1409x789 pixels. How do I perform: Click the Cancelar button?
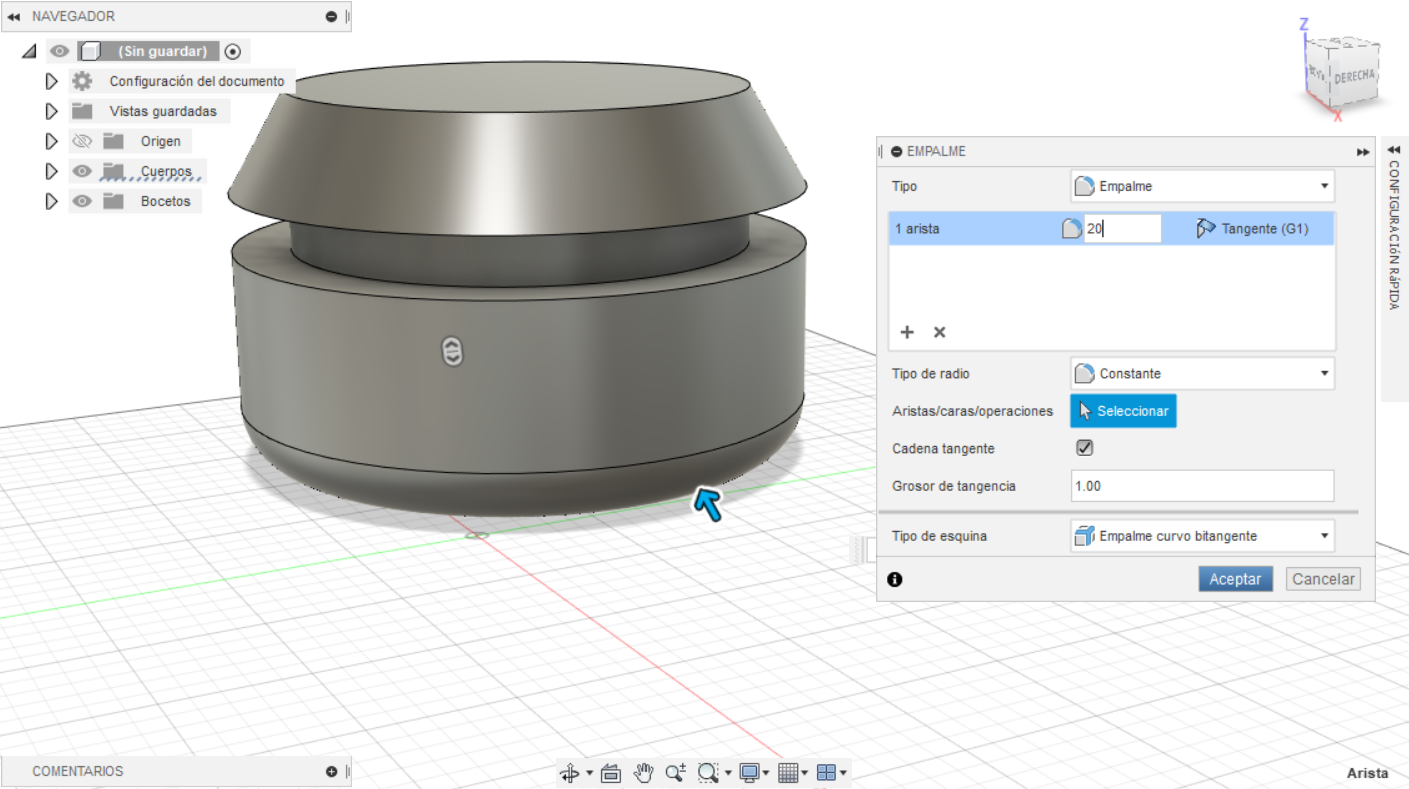[x=1323, y=579]
